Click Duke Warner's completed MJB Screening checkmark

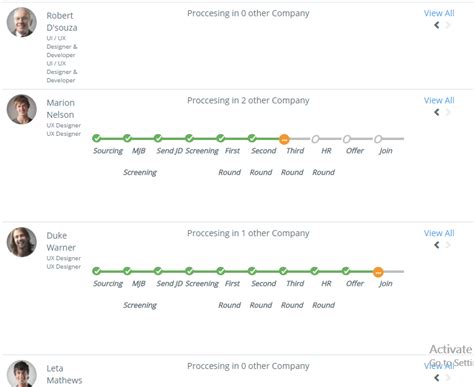[x=127, y=271]
